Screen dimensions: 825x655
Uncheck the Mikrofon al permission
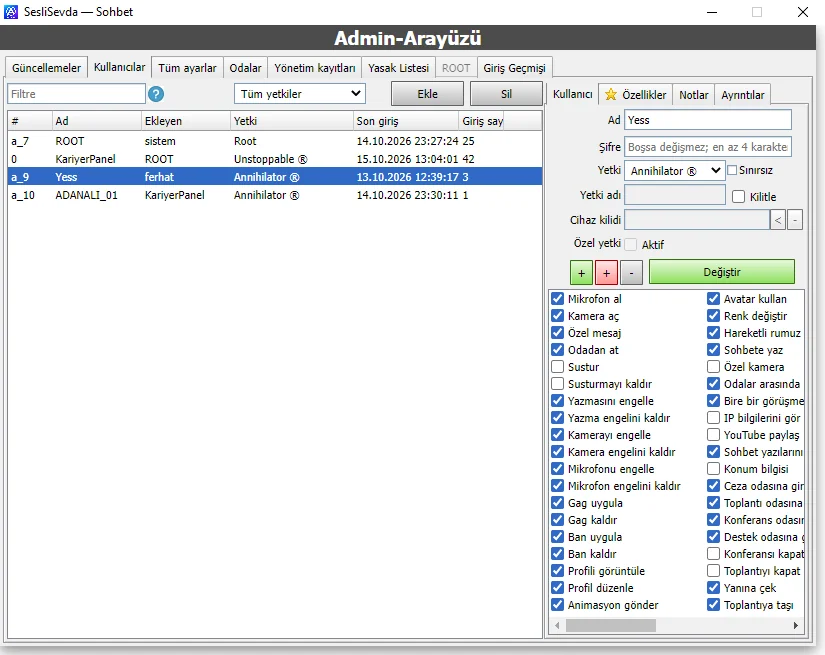point(557,298)
